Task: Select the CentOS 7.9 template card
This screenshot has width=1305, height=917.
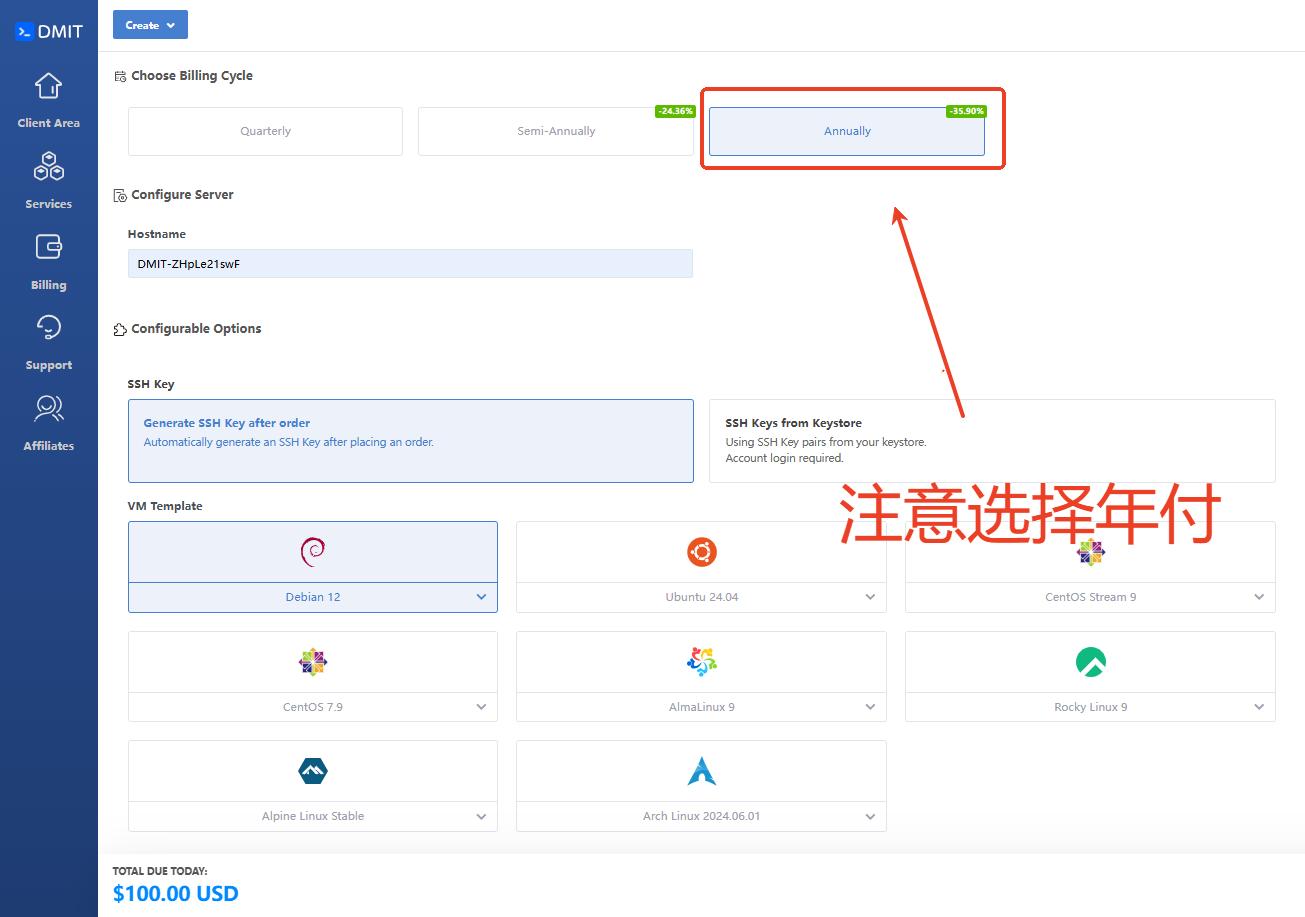Action: tap(312, 676)
